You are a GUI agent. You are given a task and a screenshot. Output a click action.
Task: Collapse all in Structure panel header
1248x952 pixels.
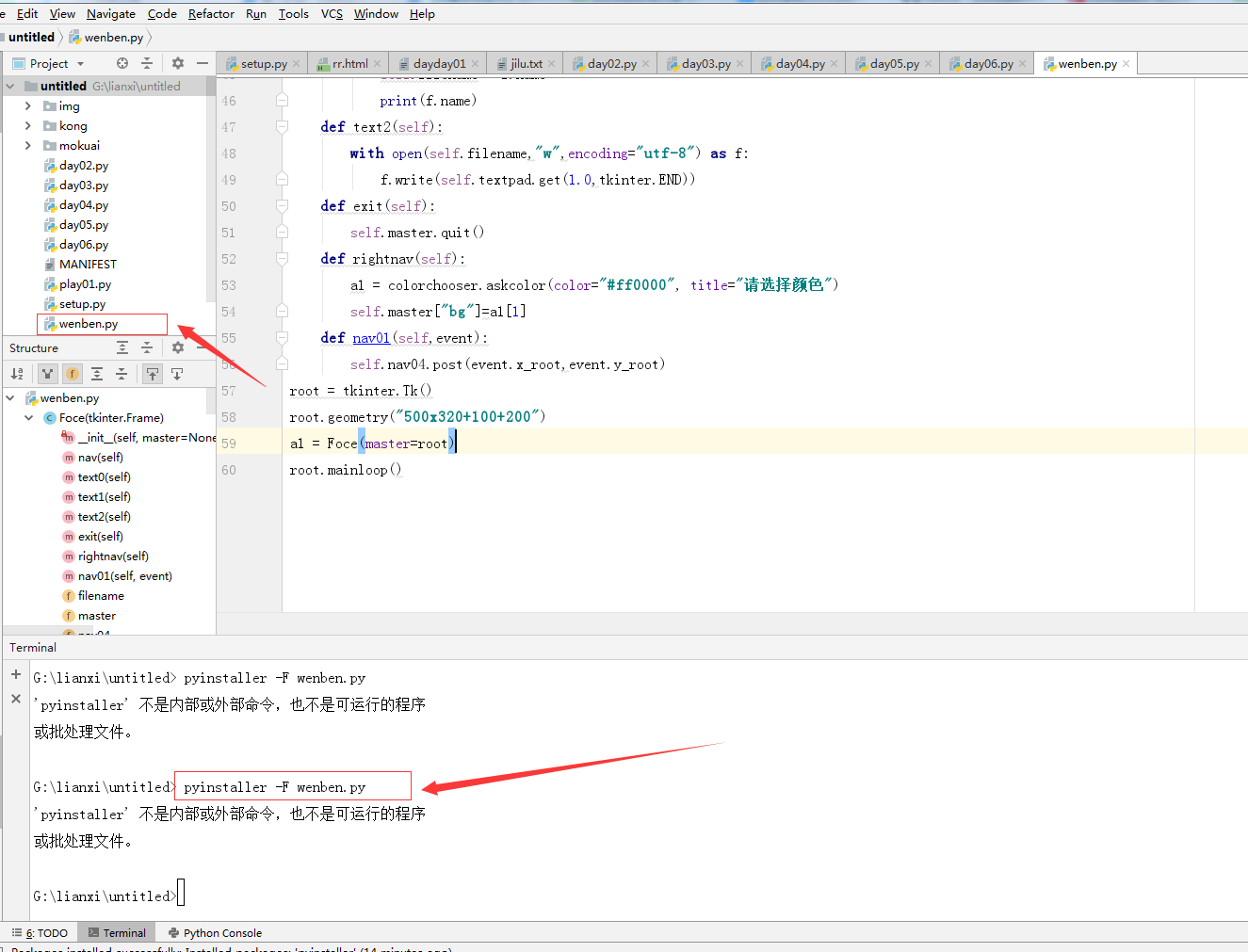pyautogui.click(x=147, y=347)
